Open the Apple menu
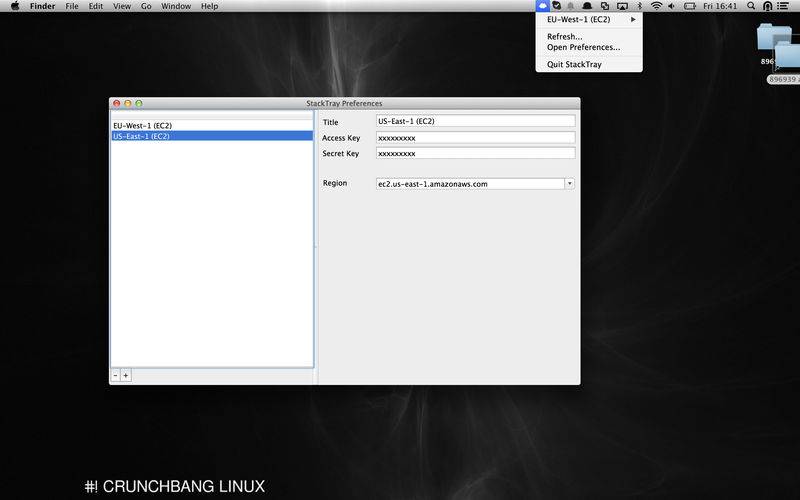This screenshot has height=500, width=800. tap(15, 6)
